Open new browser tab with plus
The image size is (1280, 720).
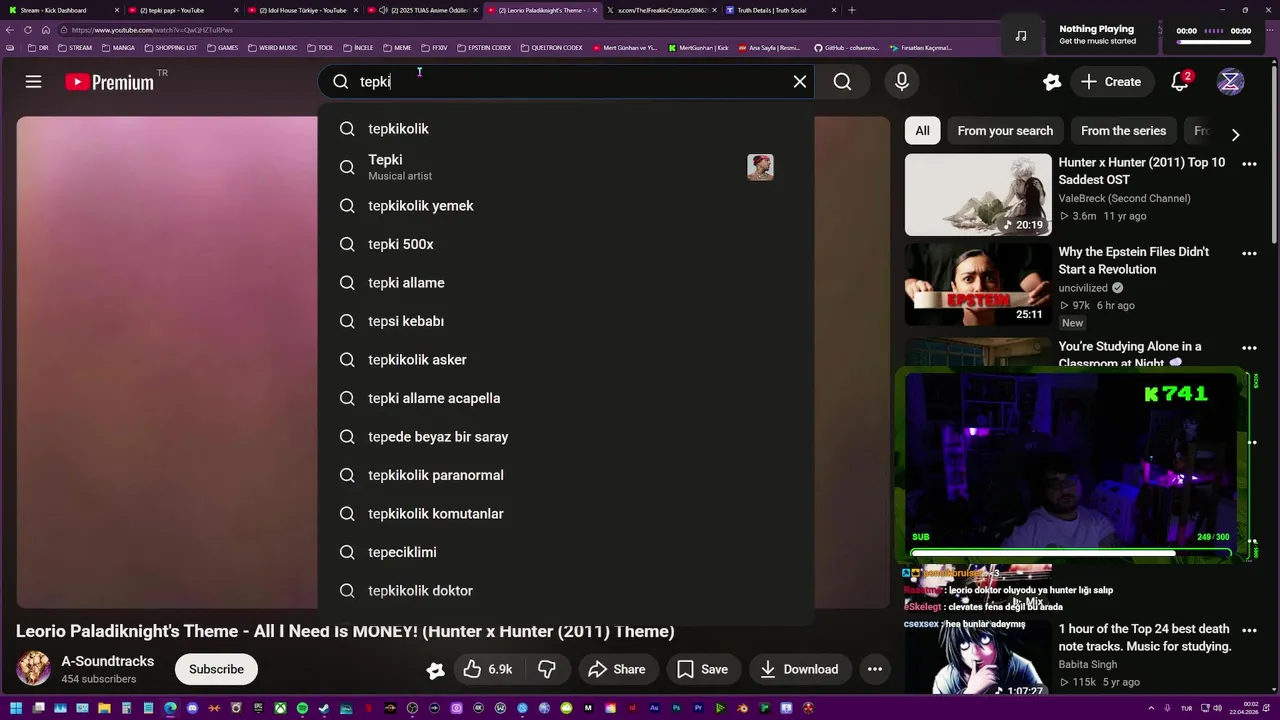click(852, 10)
